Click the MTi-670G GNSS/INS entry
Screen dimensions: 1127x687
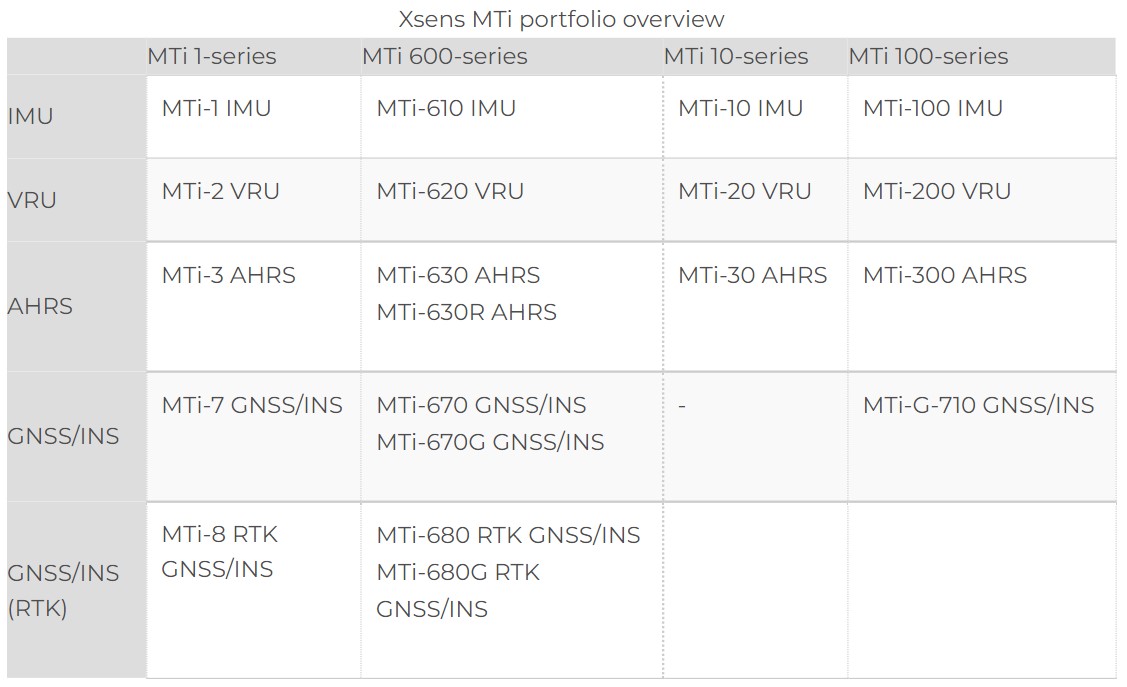(490, 442)
